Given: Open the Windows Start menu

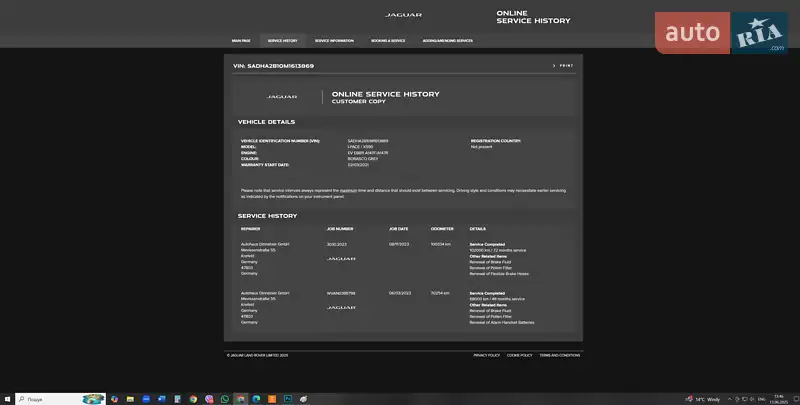Looking at the screenshot, I should click(x=7, y=399).
